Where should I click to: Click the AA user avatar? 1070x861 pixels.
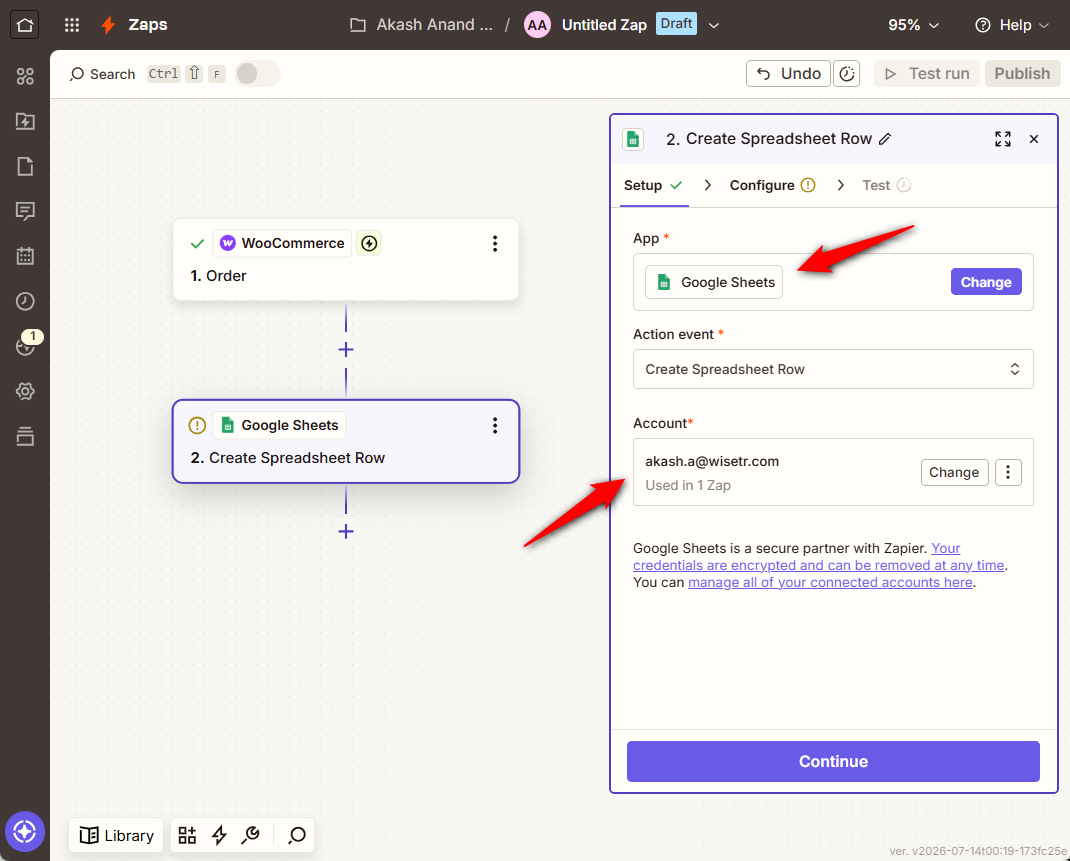point(537,25)
